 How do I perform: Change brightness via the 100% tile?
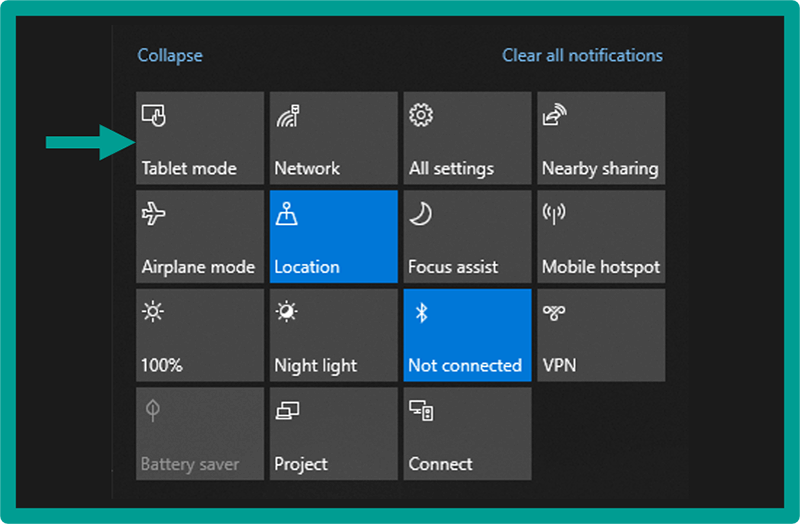click(200, 335)
